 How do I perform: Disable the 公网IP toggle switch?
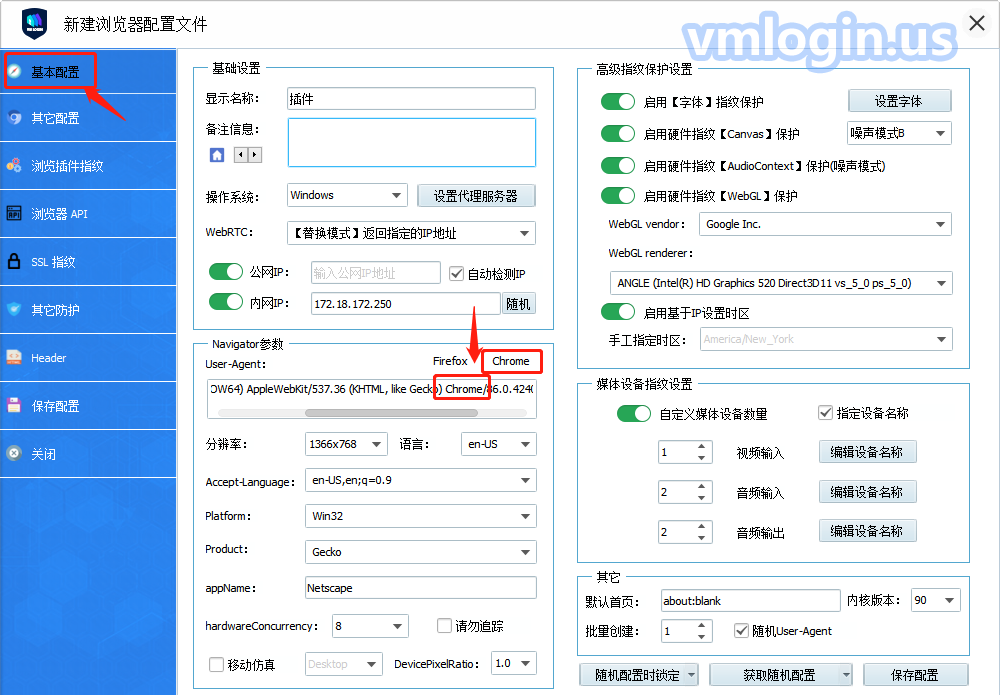pos(226,273)
